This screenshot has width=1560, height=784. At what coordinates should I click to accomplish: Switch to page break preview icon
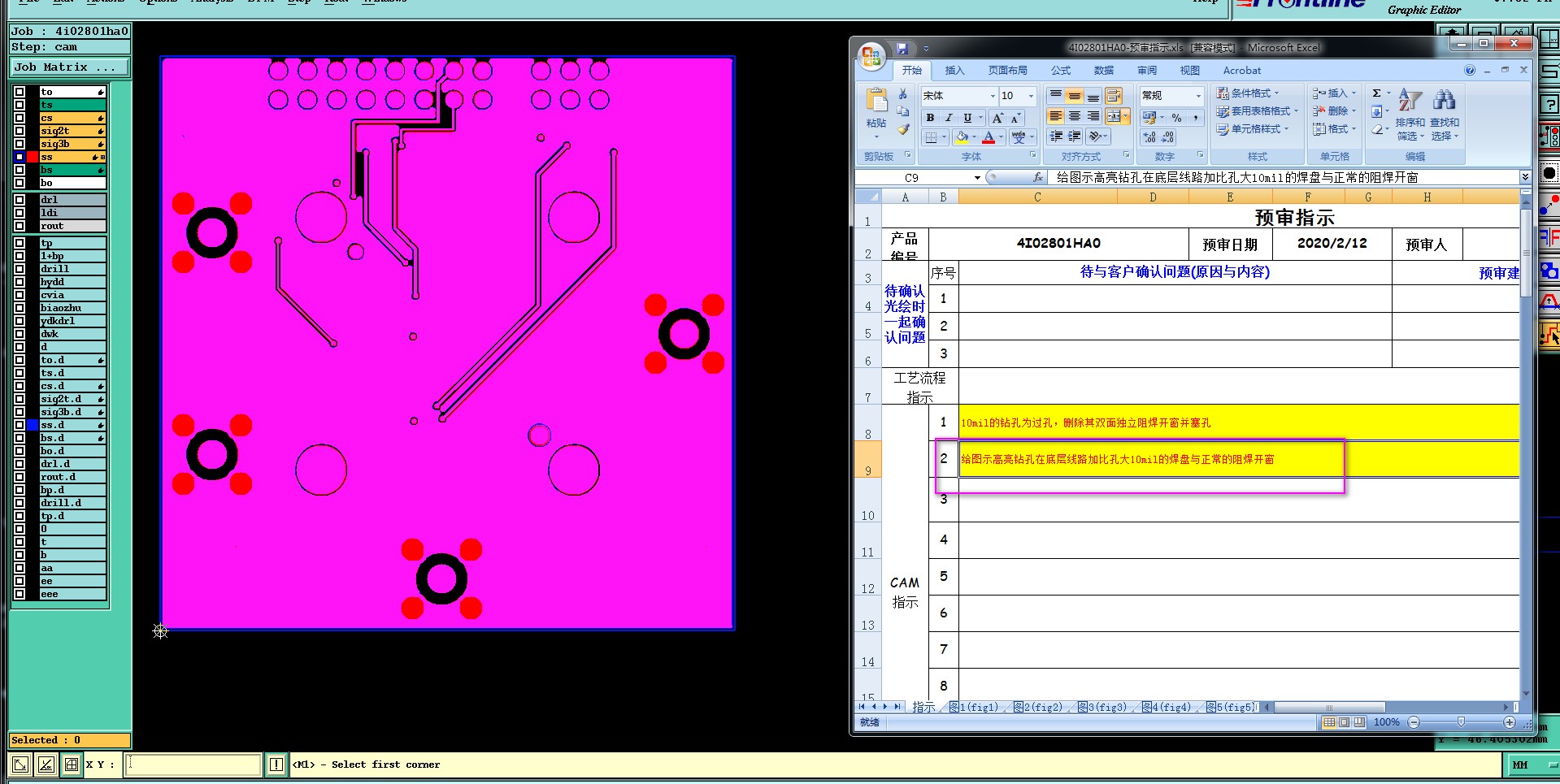click(x=1359, y=722)
